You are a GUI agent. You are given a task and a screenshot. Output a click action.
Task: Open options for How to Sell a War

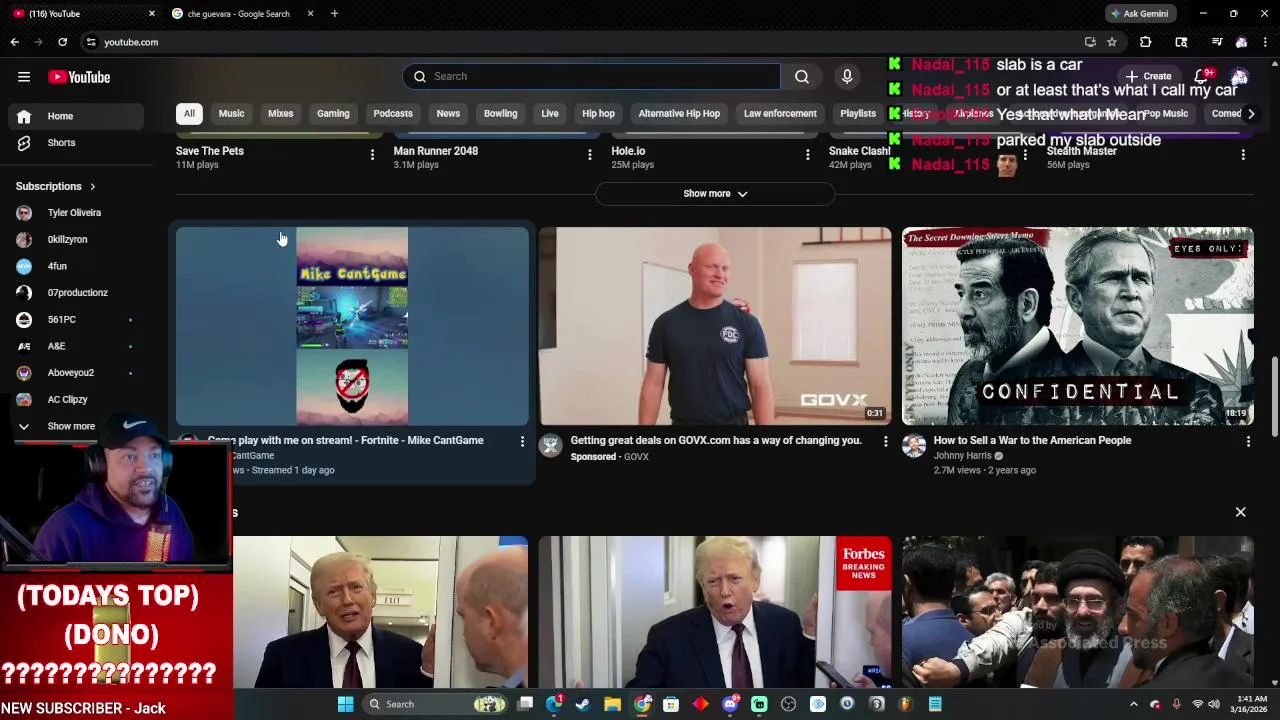click(1248, 441)
